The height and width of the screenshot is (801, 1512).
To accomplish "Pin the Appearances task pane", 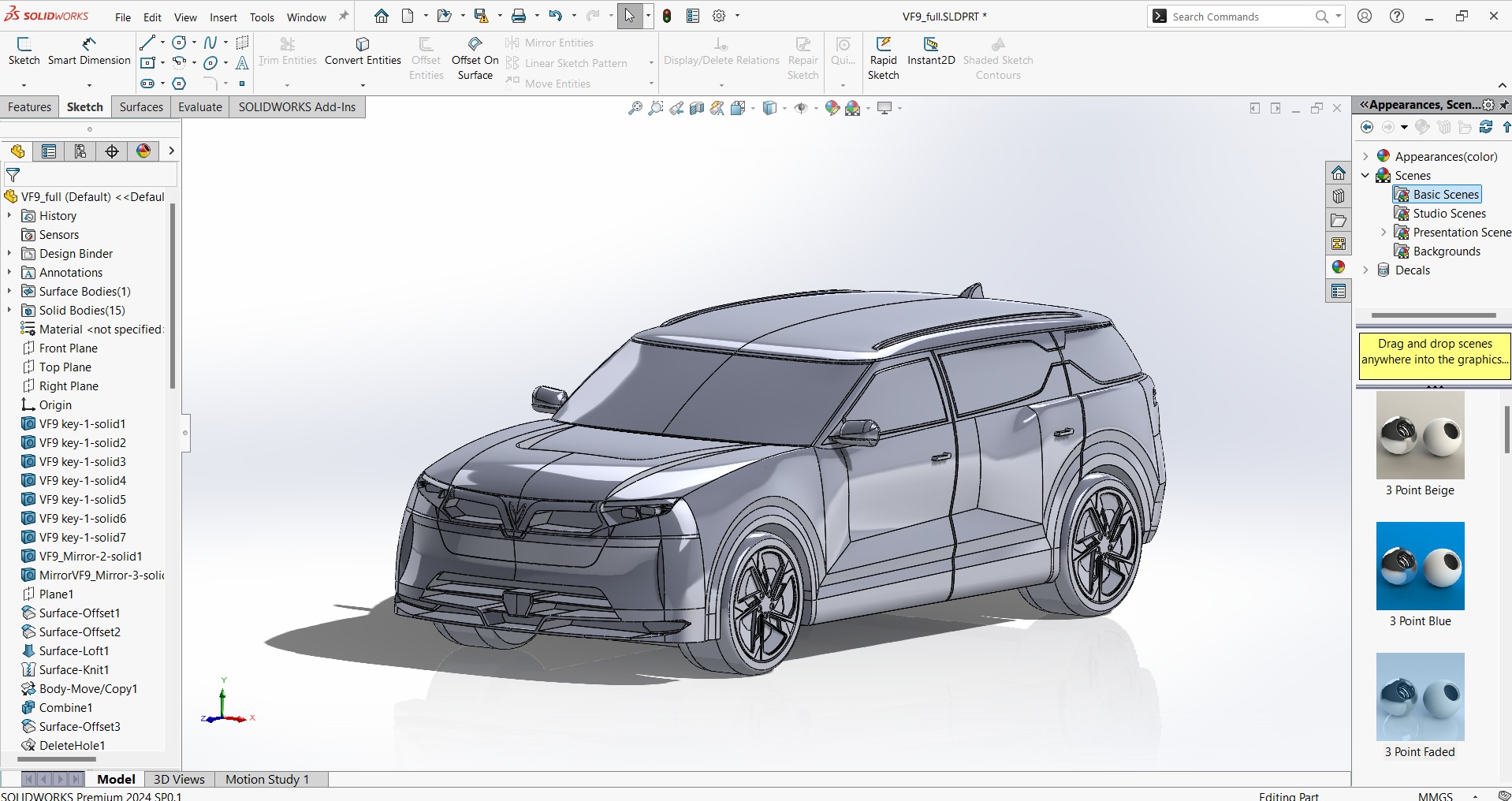I will click(1504, 104).
